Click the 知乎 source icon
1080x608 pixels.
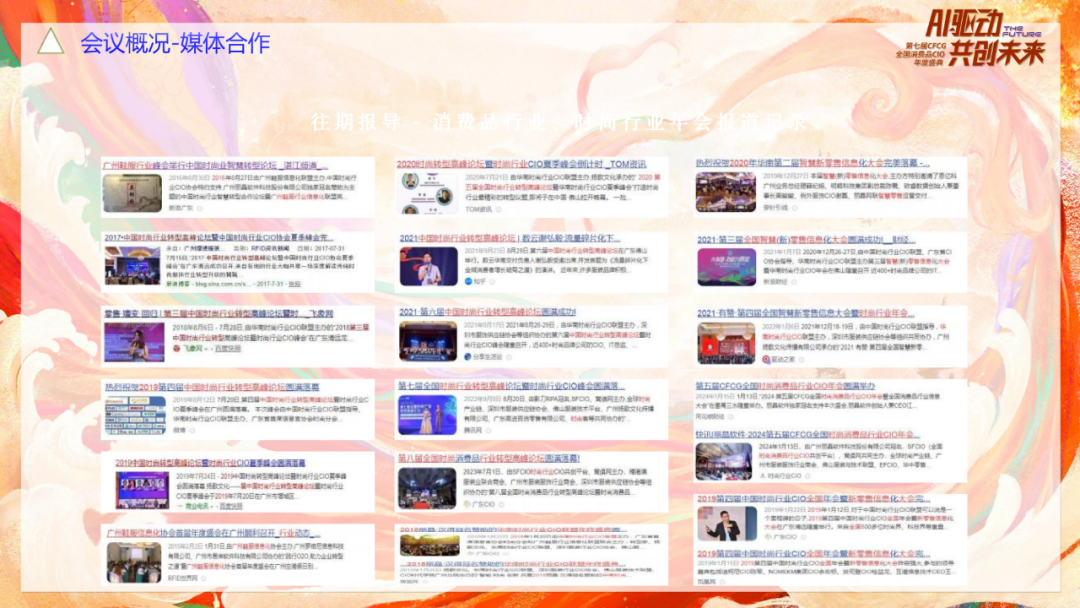(x=466, y=283)
